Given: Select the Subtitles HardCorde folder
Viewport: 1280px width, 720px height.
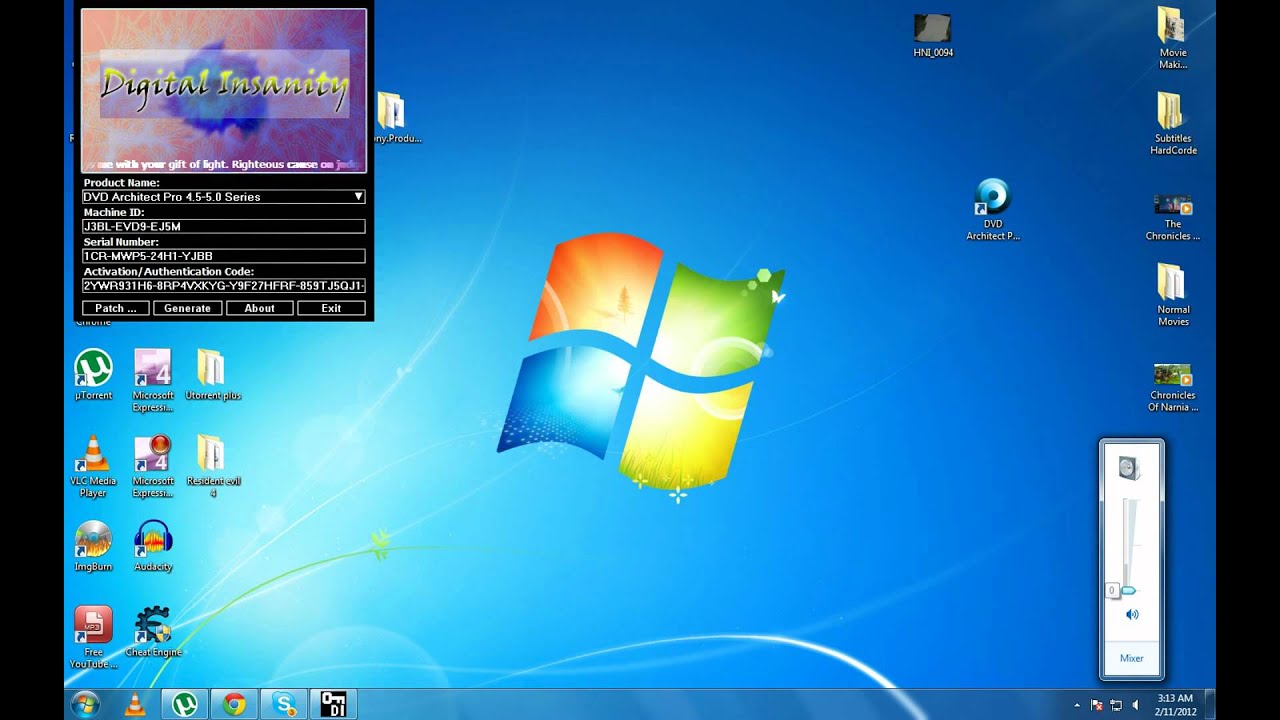Looking at the screenshot, I should tap(1173, 124).
